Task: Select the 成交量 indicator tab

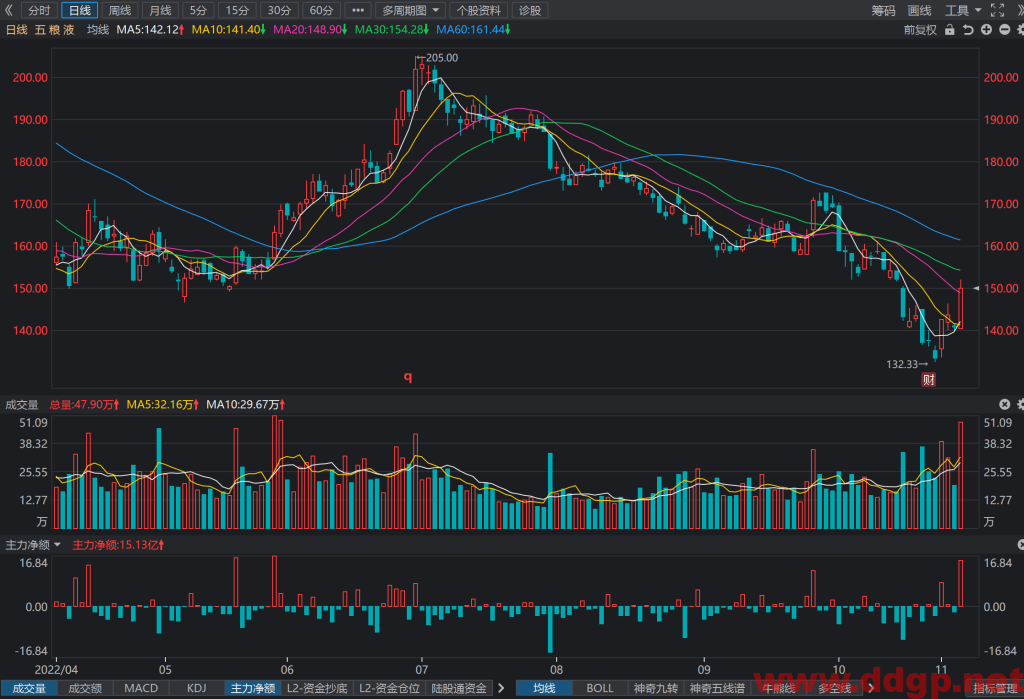Action: coord(29,688)
